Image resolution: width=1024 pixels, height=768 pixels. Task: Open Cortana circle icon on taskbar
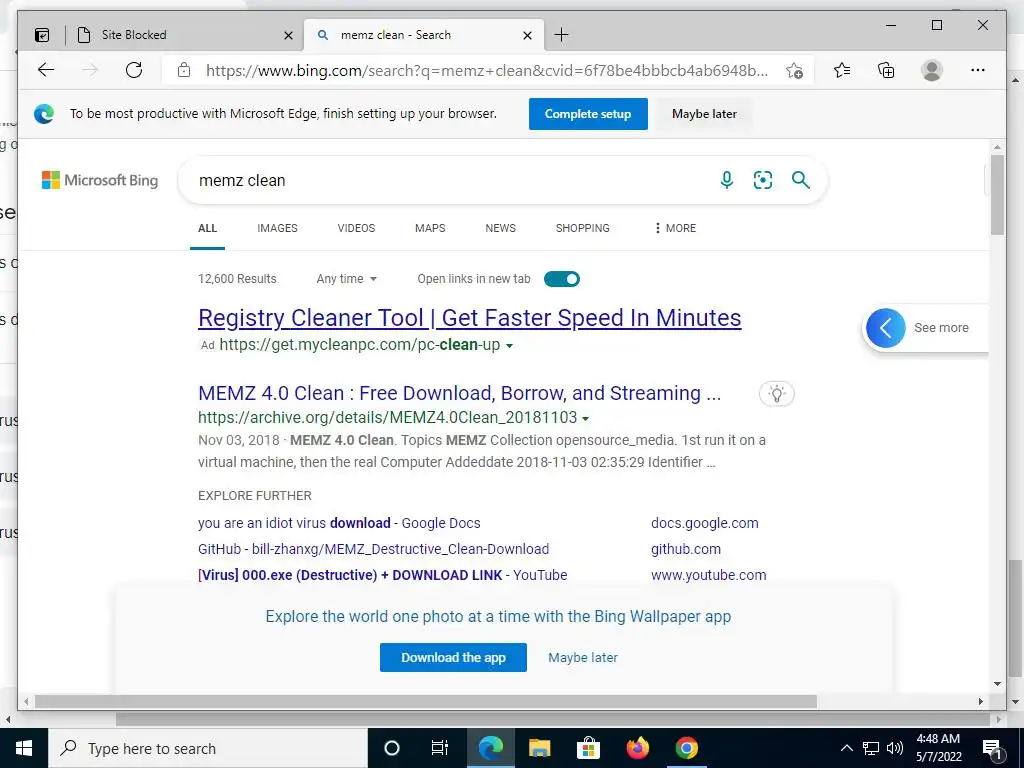(392, 748)
